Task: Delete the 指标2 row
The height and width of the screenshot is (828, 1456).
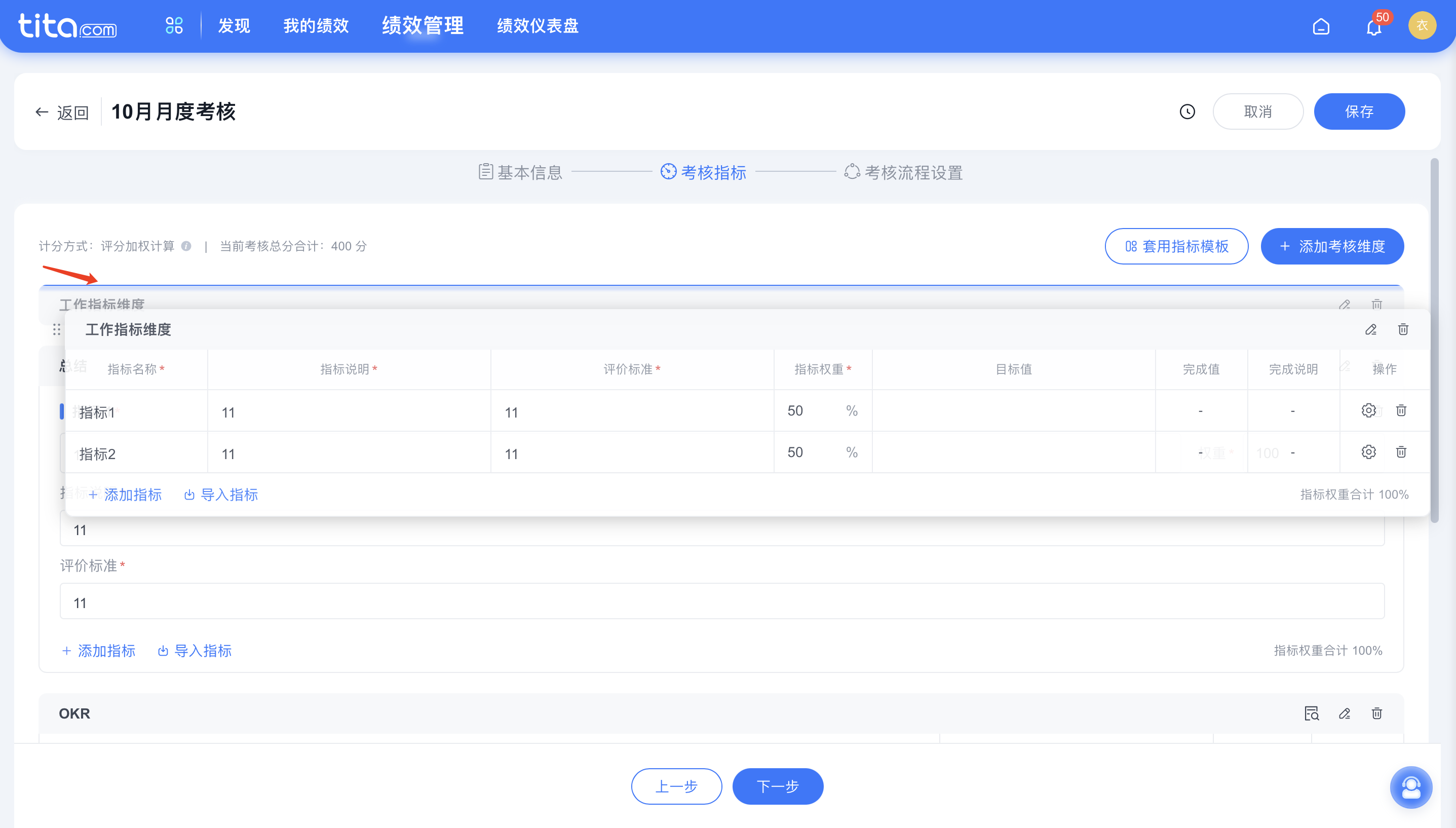Action: 1401,451
